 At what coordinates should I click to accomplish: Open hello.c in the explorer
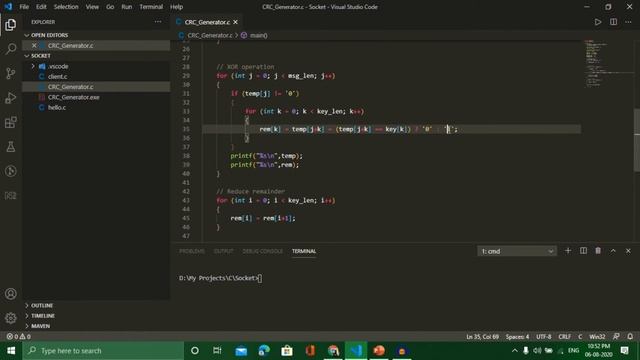coord(96,107)
